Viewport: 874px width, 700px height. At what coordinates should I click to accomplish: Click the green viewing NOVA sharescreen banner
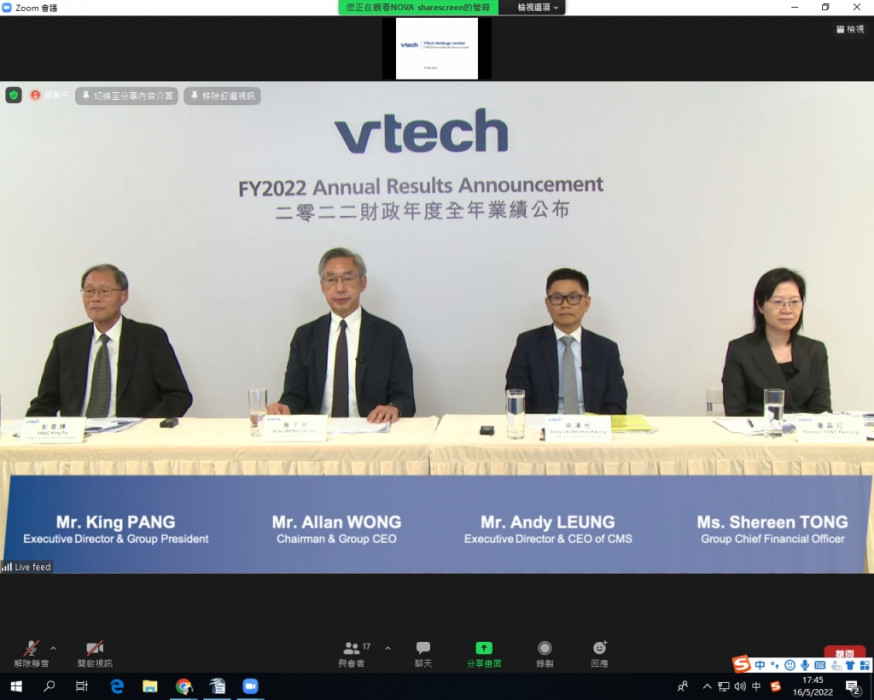click(x=418, y=7)
